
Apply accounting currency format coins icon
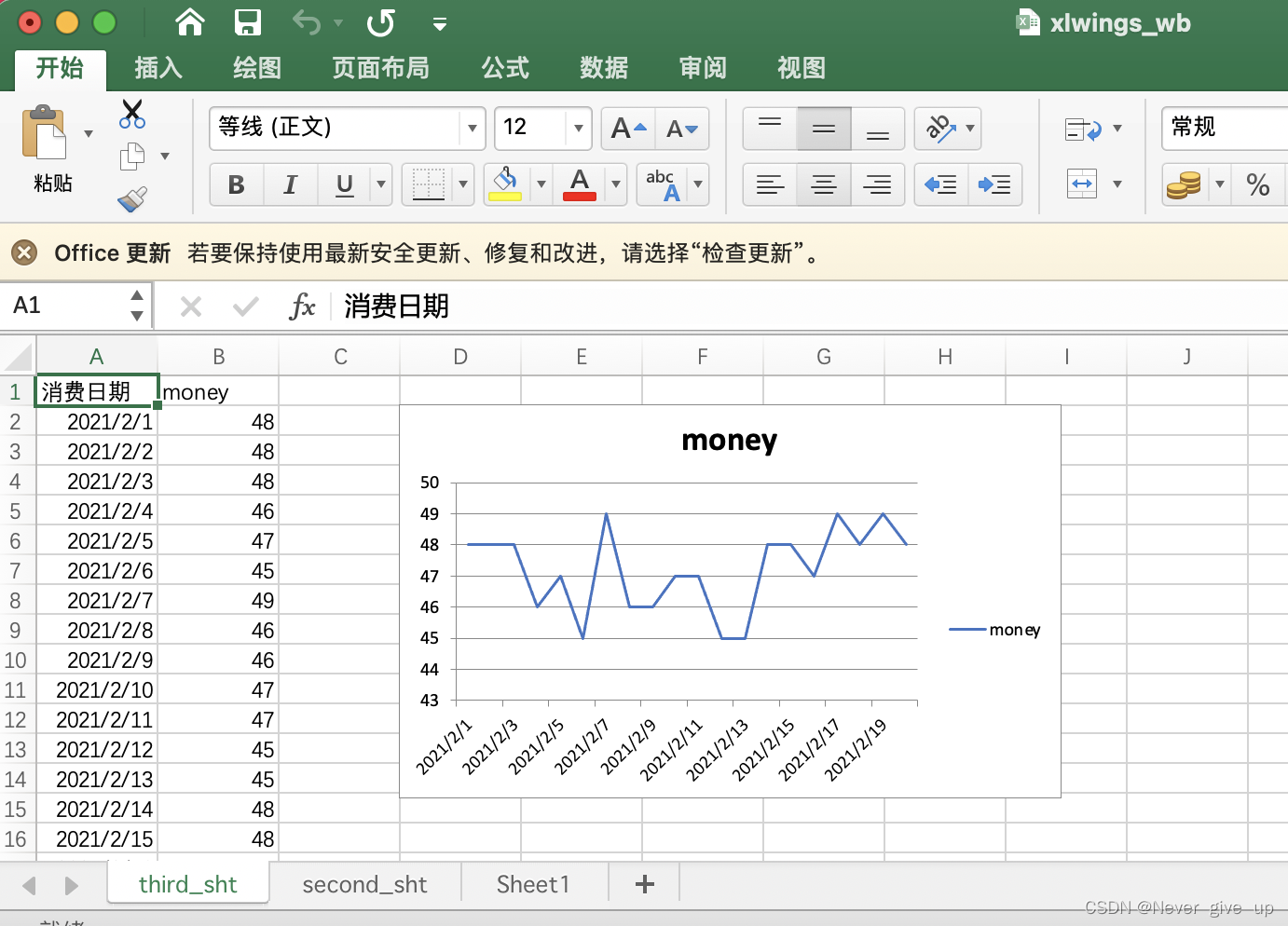point(1184,184)
